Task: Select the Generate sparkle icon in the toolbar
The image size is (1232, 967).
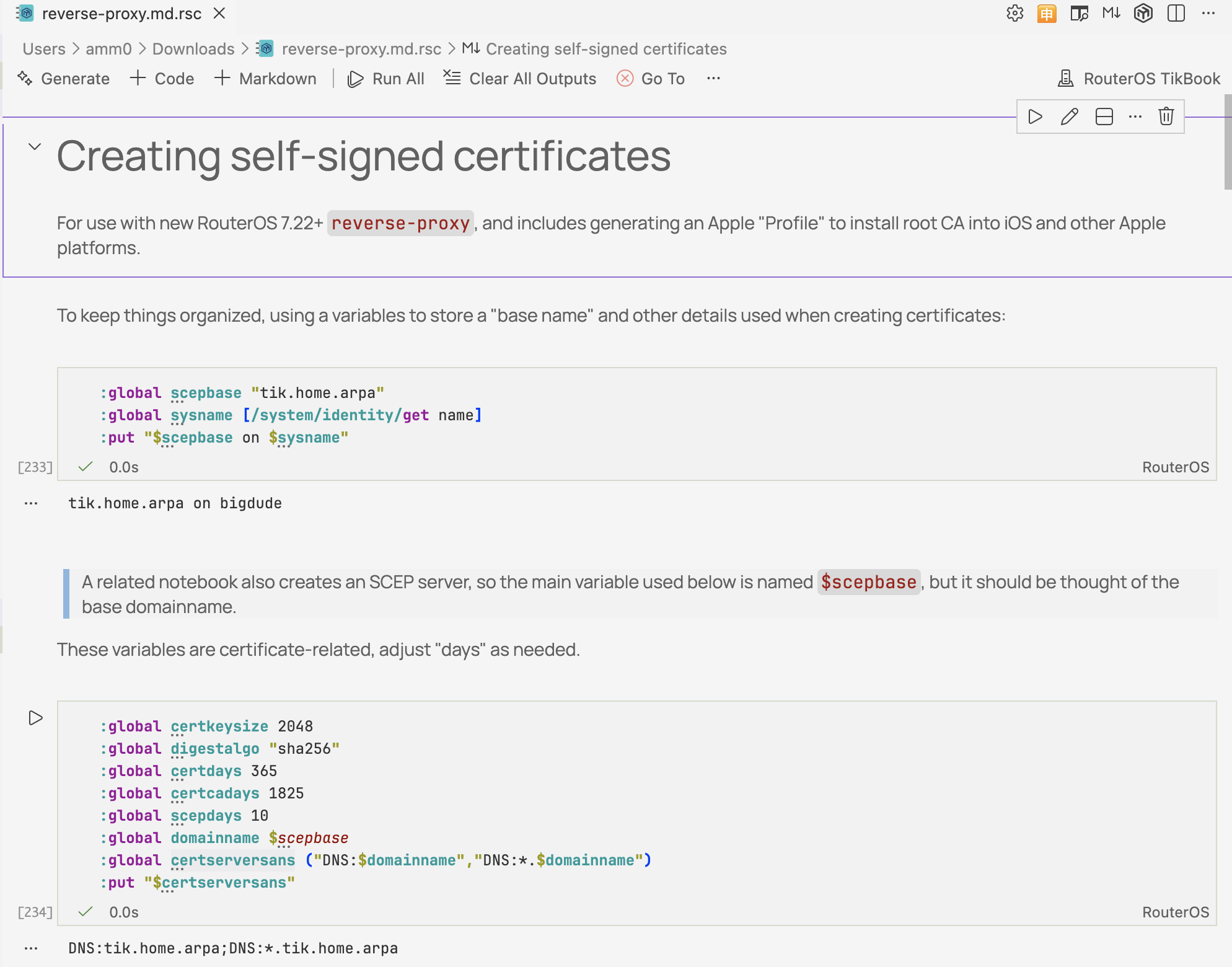Action: pos(25,78)
